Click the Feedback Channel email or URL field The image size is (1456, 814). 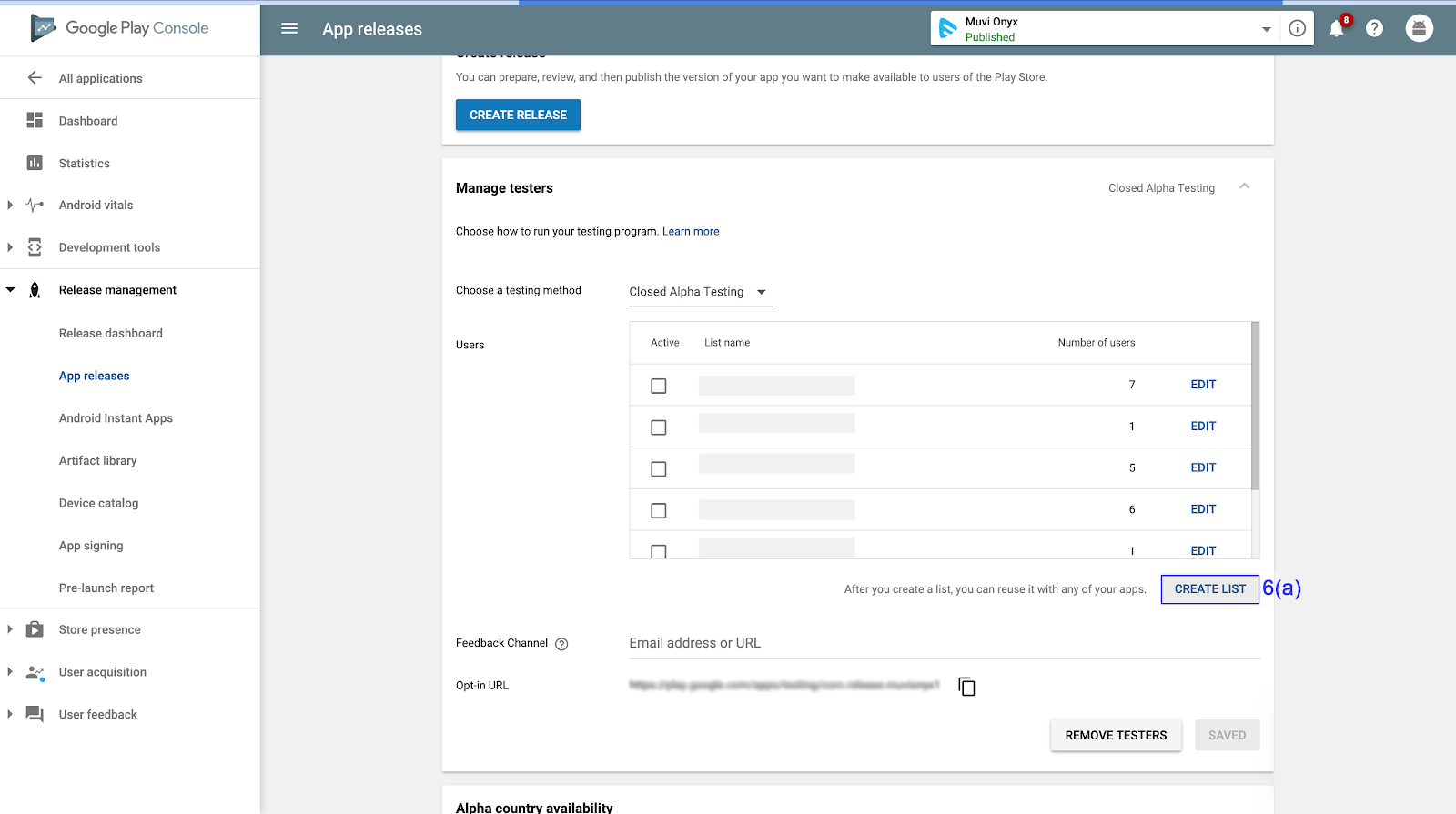click(945, 643)
